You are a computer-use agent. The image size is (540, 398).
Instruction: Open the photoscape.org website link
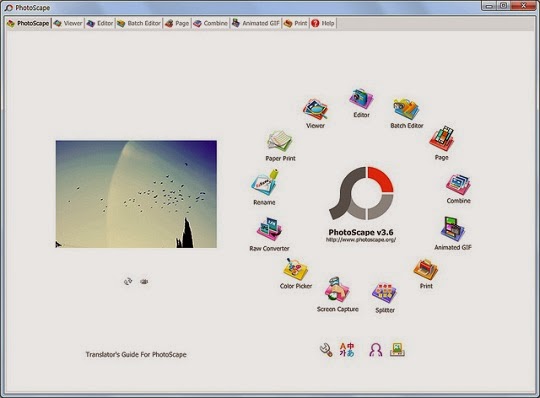(361, 240)
